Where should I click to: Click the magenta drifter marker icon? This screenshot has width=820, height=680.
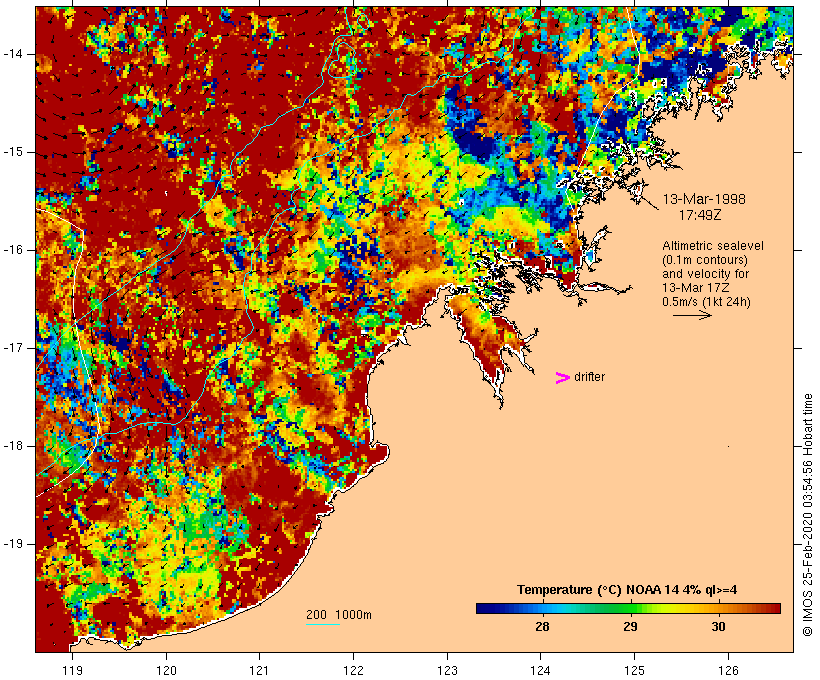pyautogui.click(x=562, y=378)
